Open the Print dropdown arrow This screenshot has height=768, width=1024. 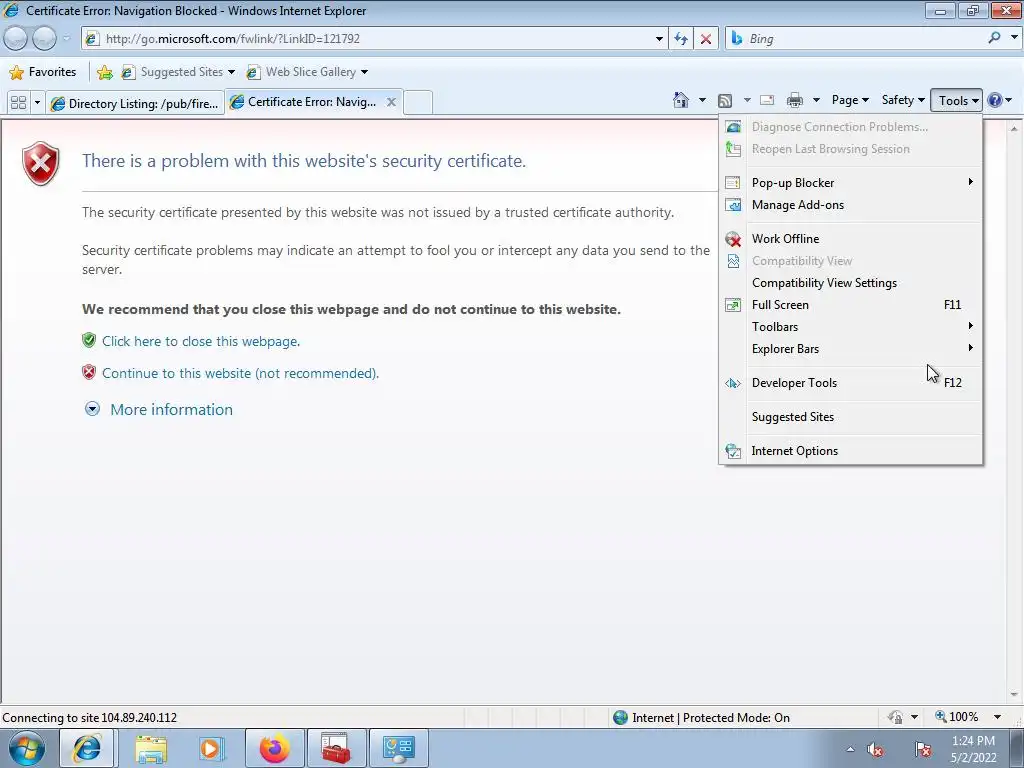(816, 100)
